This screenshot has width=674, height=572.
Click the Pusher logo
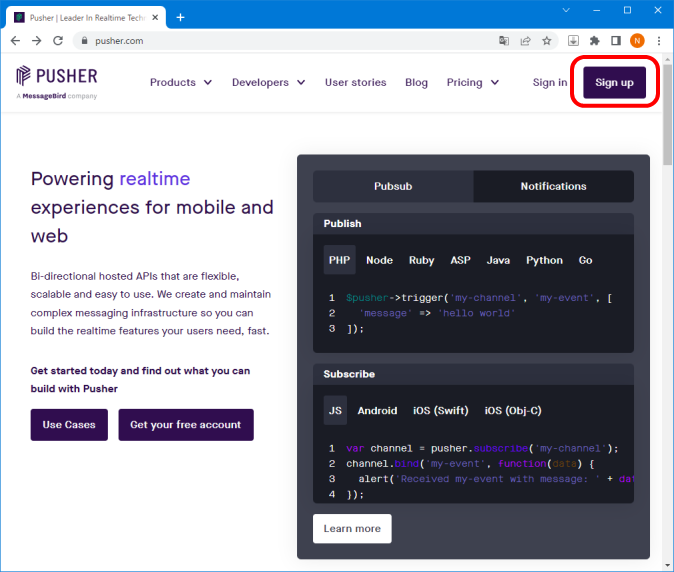(57, 76)
